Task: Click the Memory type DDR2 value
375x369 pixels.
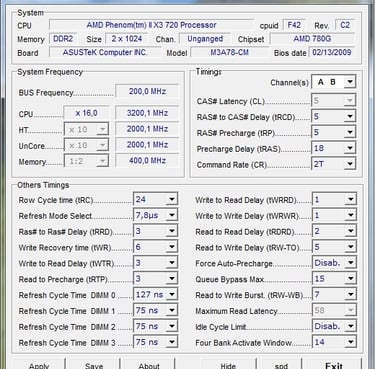Action: tap(63, 39)
